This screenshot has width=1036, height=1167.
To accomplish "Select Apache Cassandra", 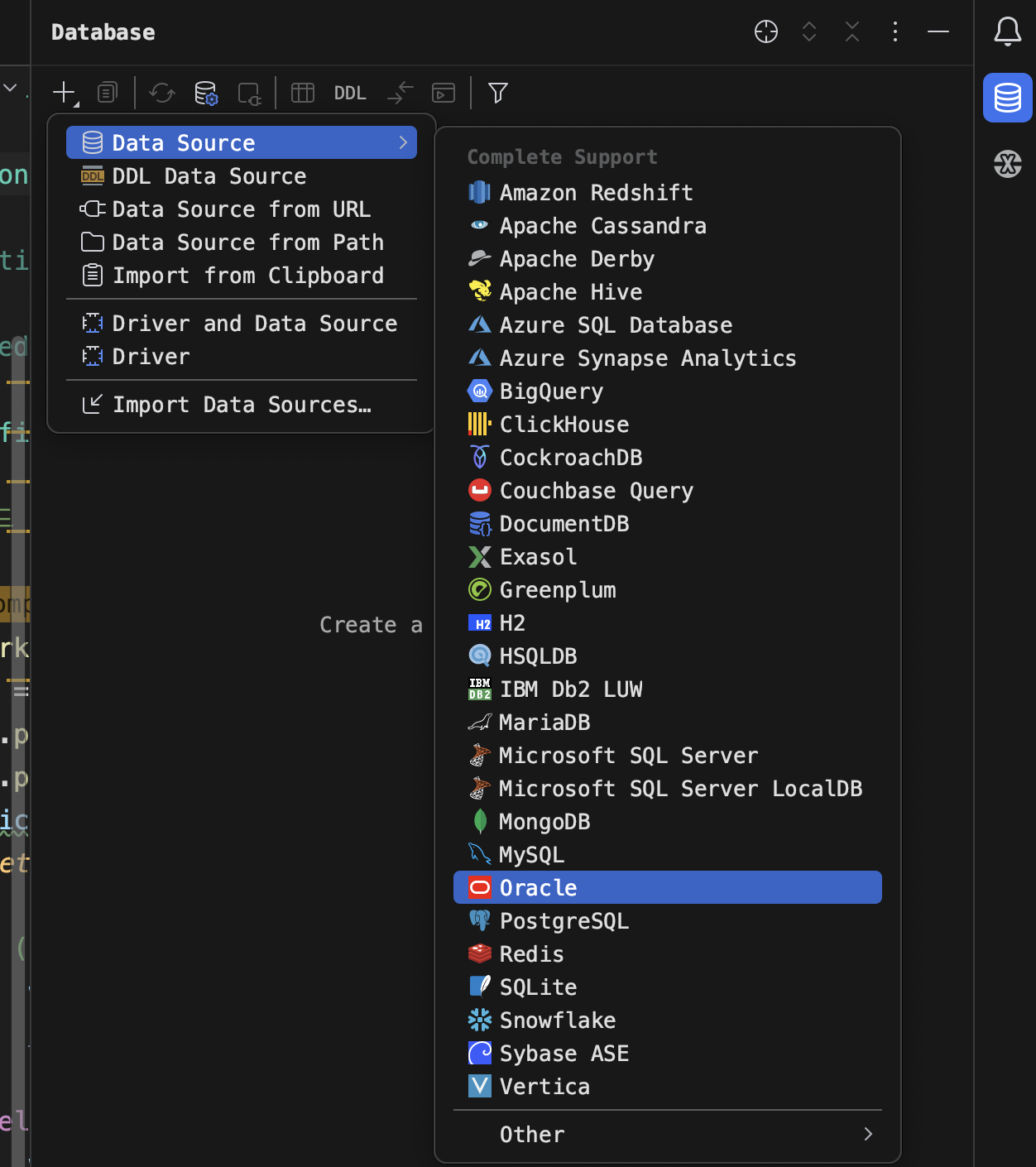I will (x=668, y=225).
